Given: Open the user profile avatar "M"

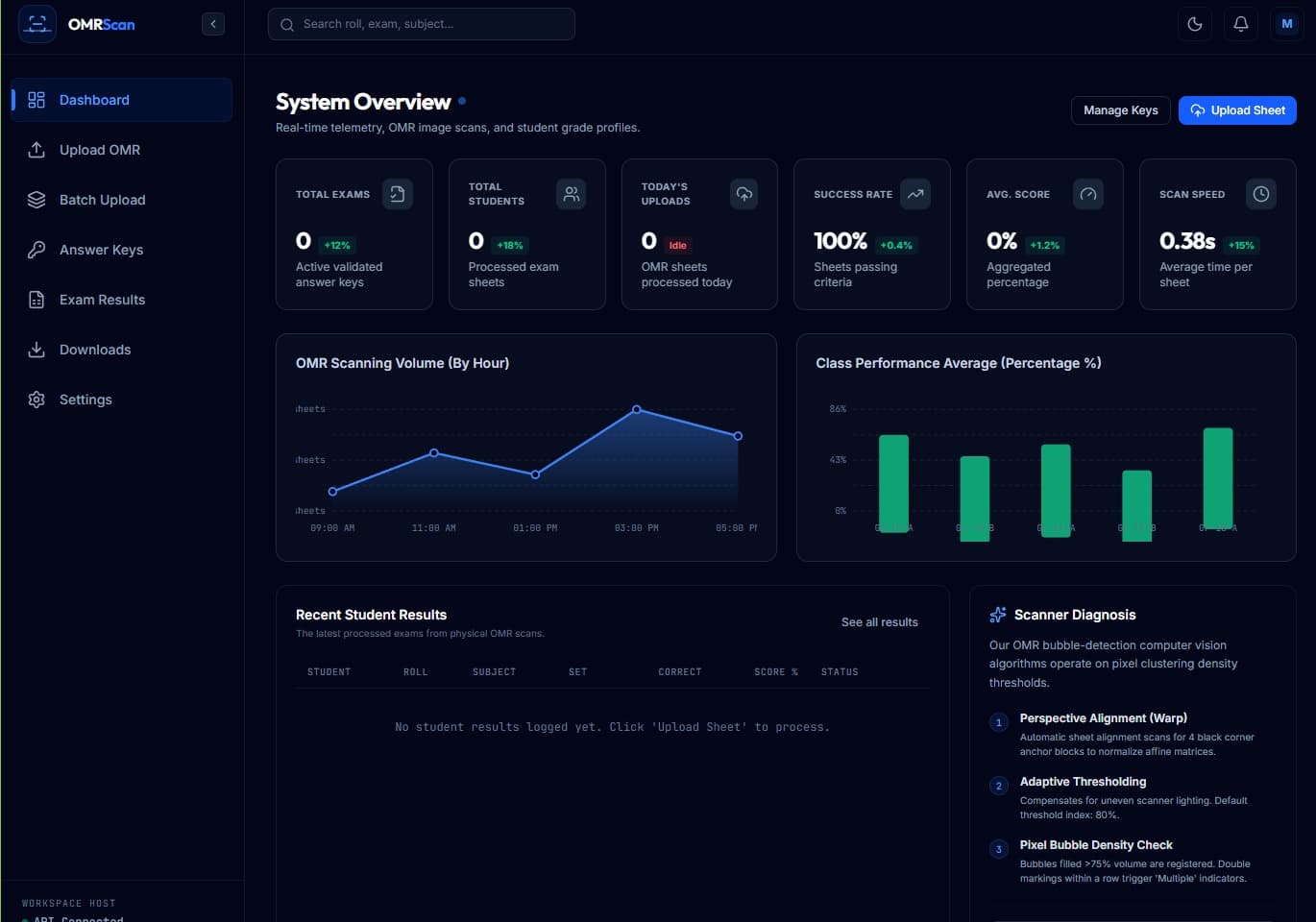Looking at the screenshot, I should [1287, 24].
